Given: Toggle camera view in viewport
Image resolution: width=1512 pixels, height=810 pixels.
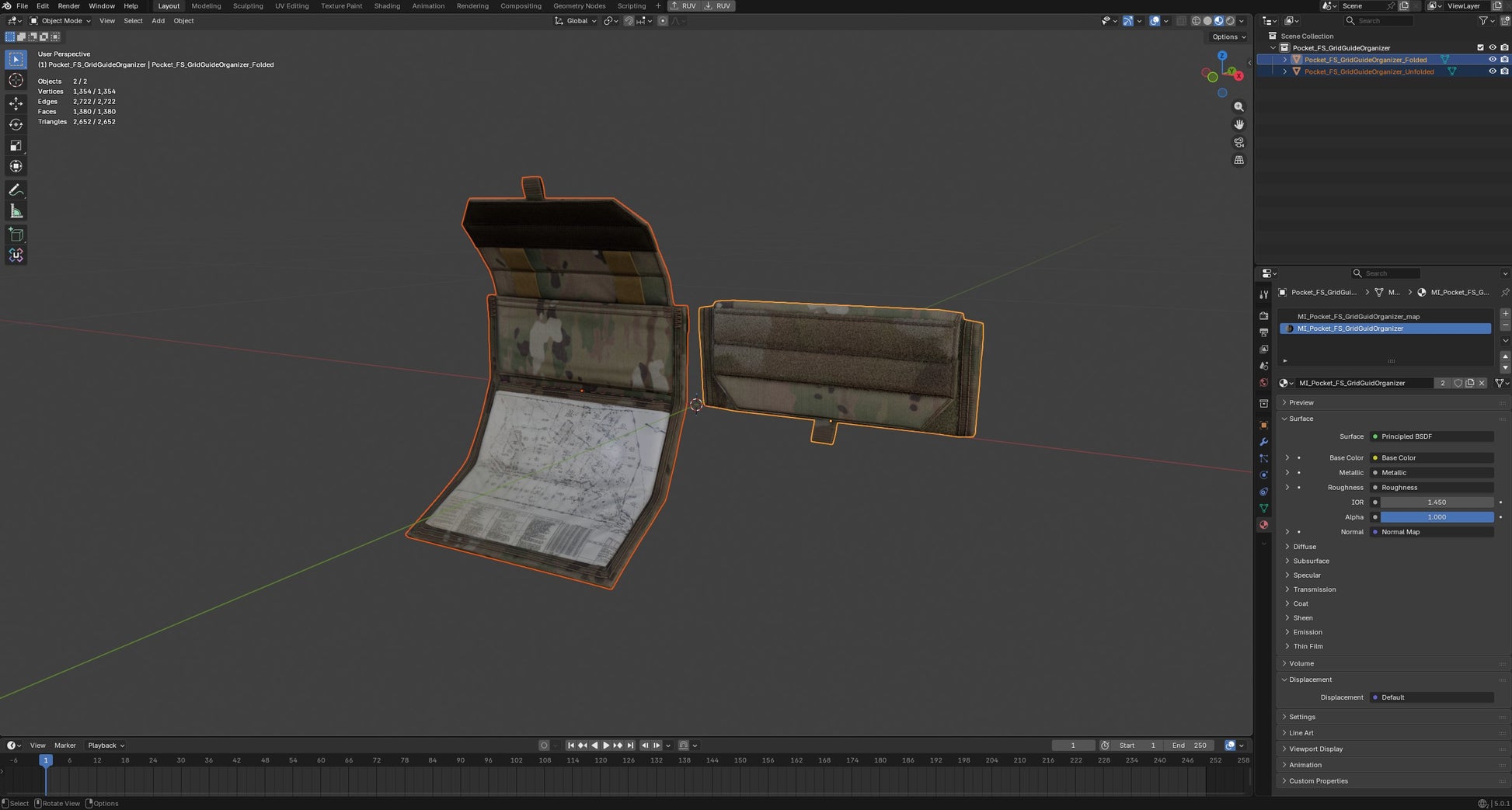Looking at the screenshot, I should pyautogui.click(x=1239, y=143).
